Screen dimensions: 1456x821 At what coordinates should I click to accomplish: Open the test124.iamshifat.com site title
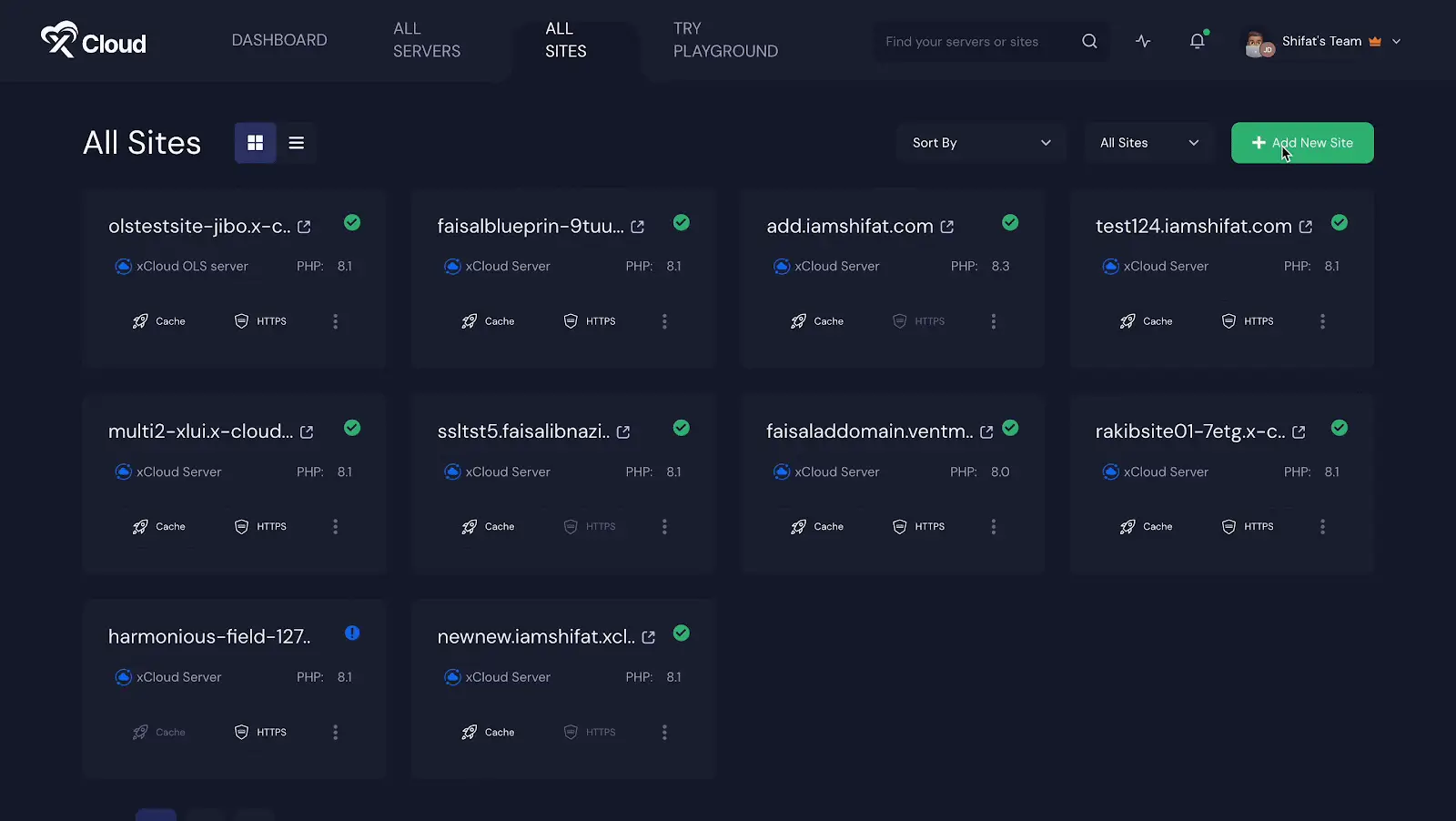coord(1194,227)
